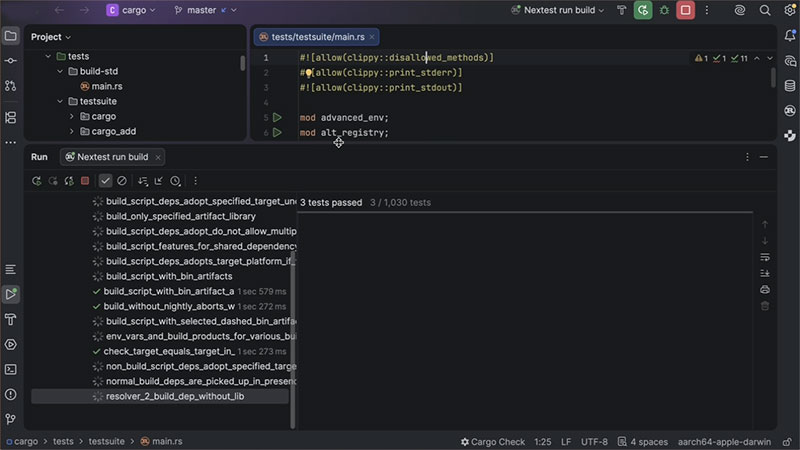Toggle Show Ignored tests filter
This screenshot has width=800, height=450.
click(122, 181)
